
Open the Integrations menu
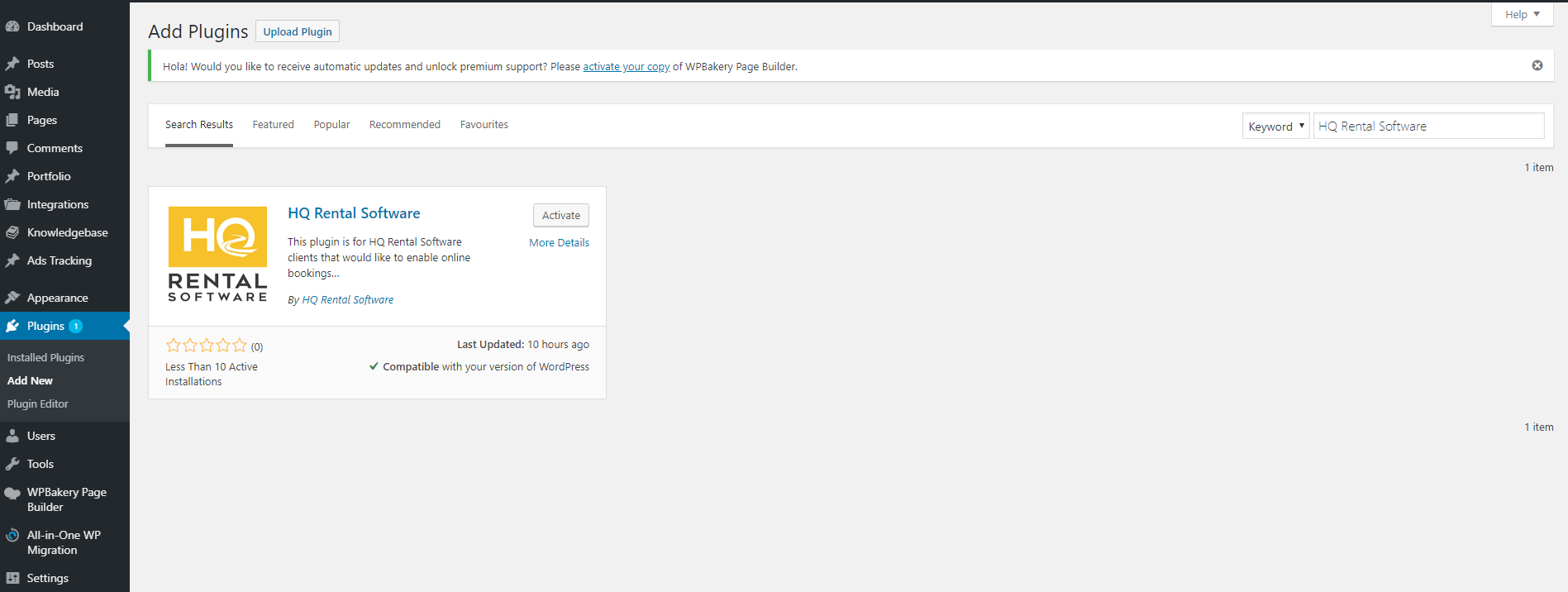[x=58, y=204]
